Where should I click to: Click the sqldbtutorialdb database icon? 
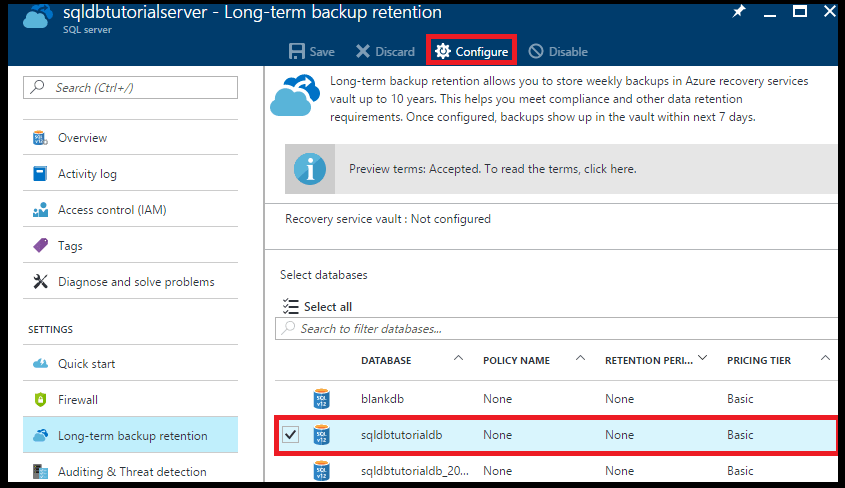pos(322,435)
